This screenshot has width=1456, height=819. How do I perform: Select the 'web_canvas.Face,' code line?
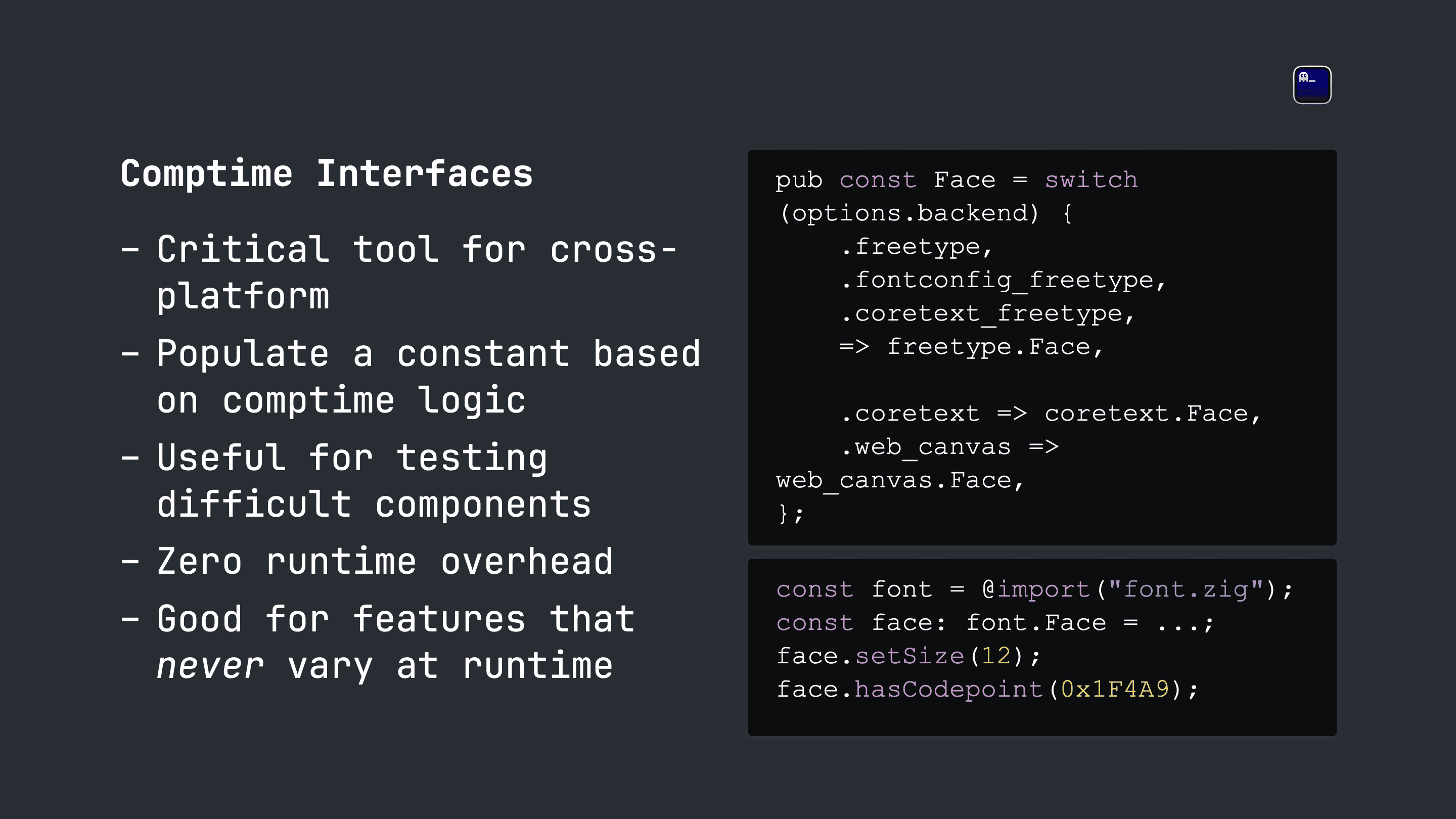(x=900, y=480)
